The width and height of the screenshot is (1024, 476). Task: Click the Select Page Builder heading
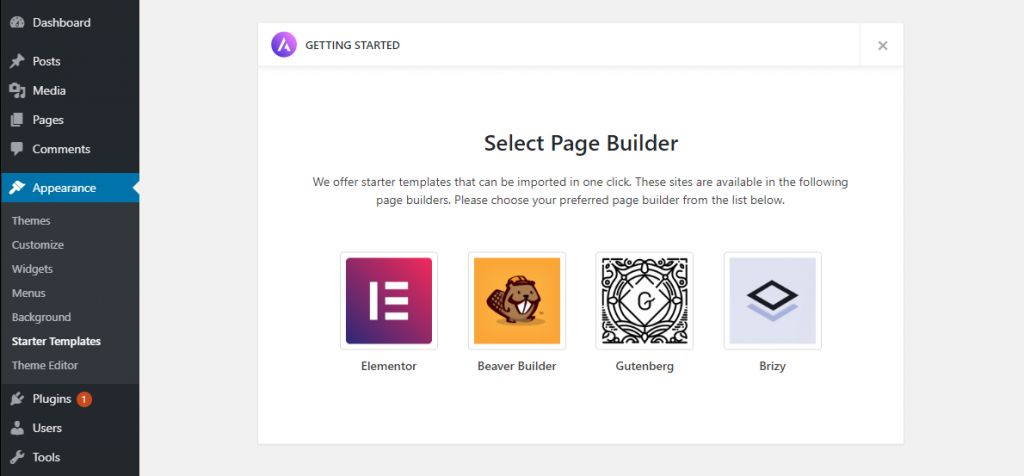tap(581, 143)
